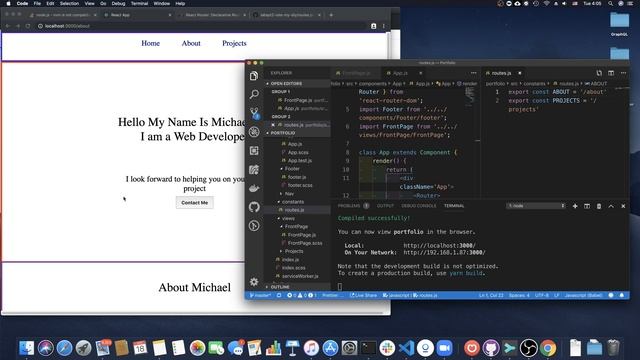Open the Debug view in VS Code activity bar
The width and height of the screenshot is (640, 360).
pos(254,132)
